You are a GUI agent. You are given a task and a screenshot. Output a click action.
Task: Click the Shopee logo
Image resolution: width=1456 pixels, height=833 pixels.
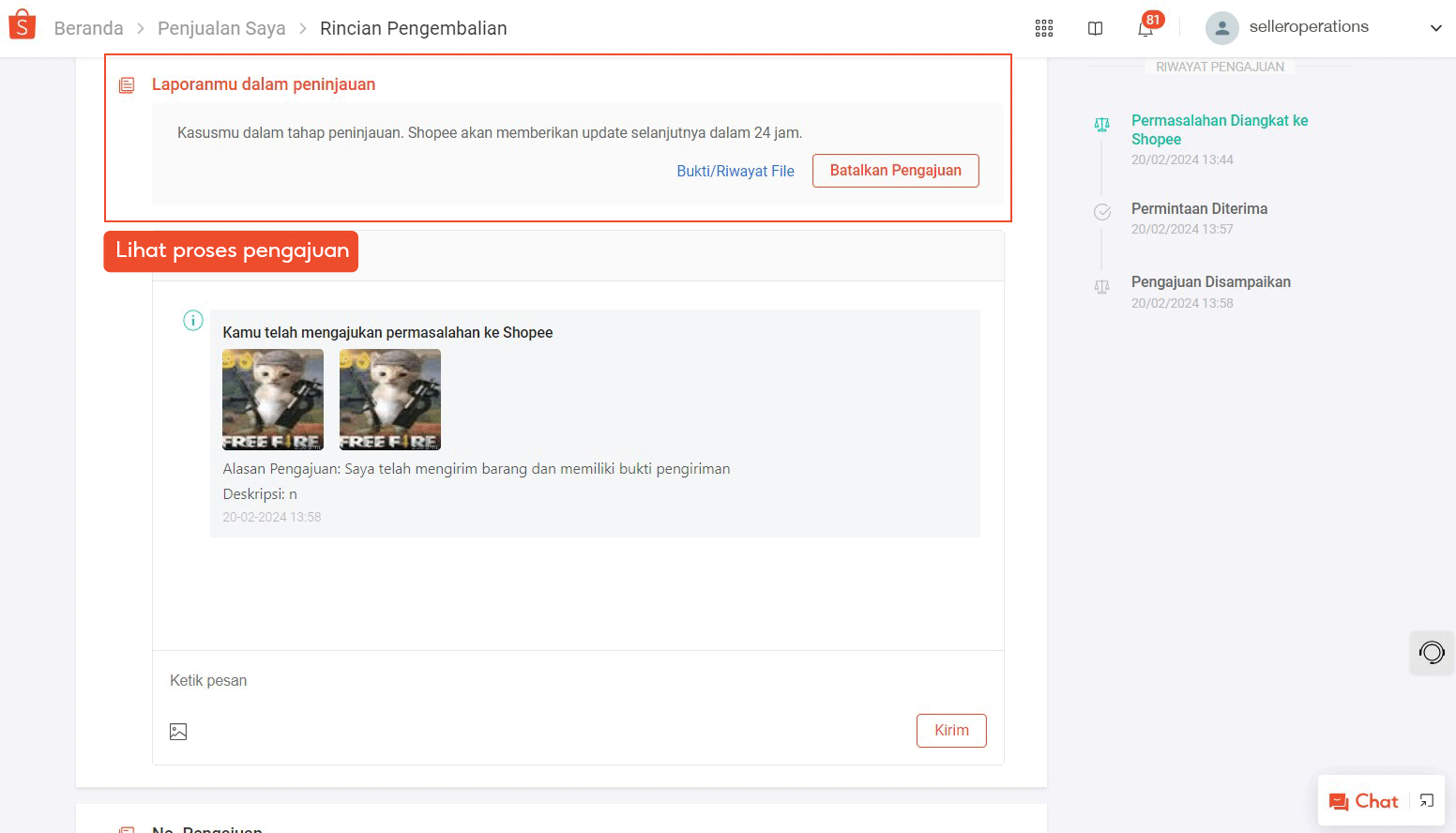[21, 24]
